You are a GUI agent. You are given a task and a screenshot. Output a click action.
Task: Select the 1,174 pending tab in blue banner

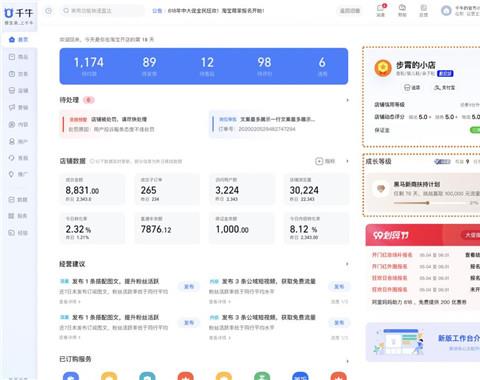click(89, 66)
